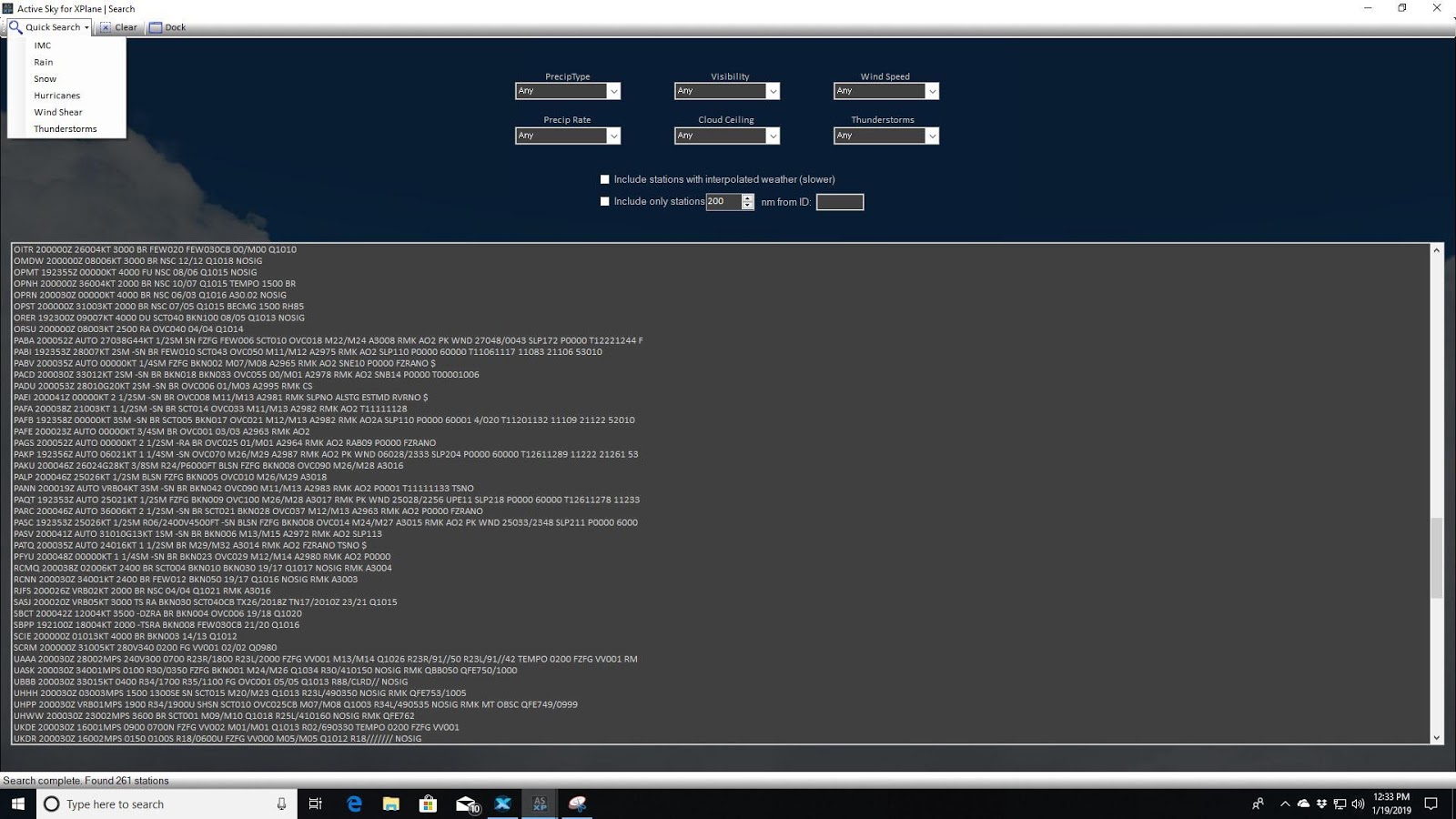The width and height of the screenshot is (1456, 819).
Task: Click the OneDrive cloud tray icon
Action: [x=1303, y=804]
